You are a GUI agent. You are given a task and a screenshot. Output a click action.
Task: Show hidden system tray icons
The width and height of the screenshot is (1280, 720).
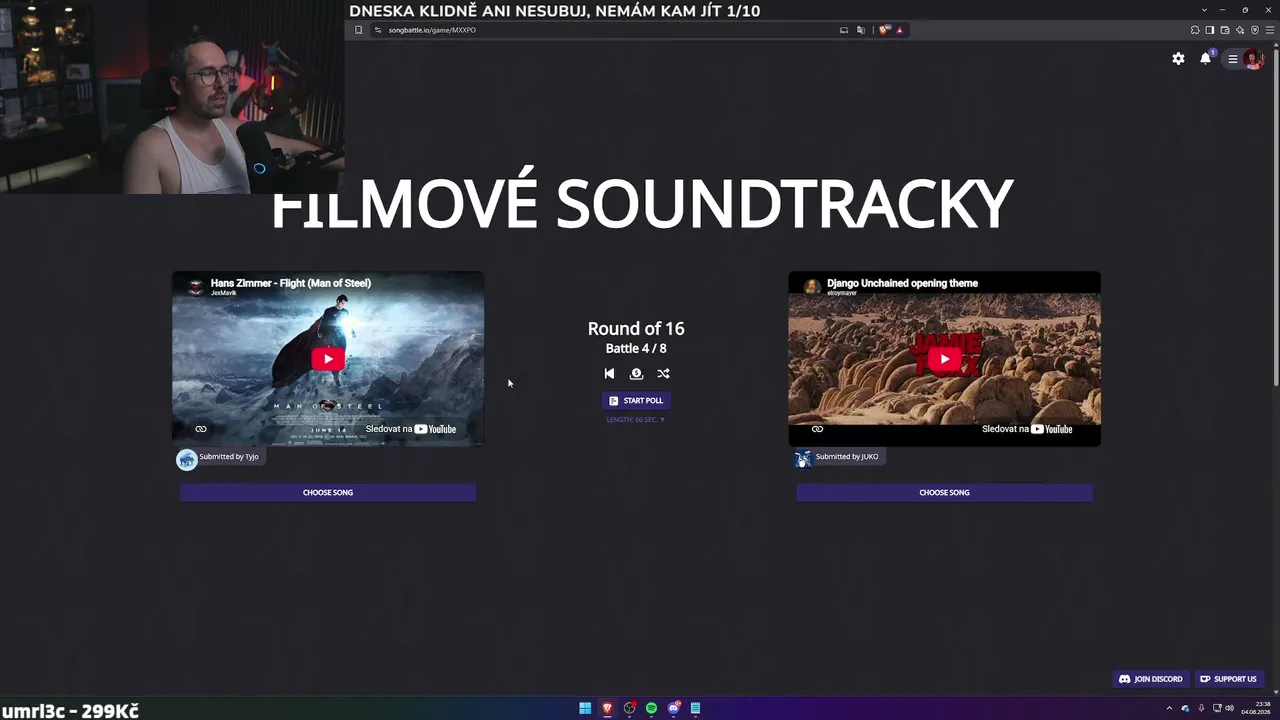coord(1169,708)
